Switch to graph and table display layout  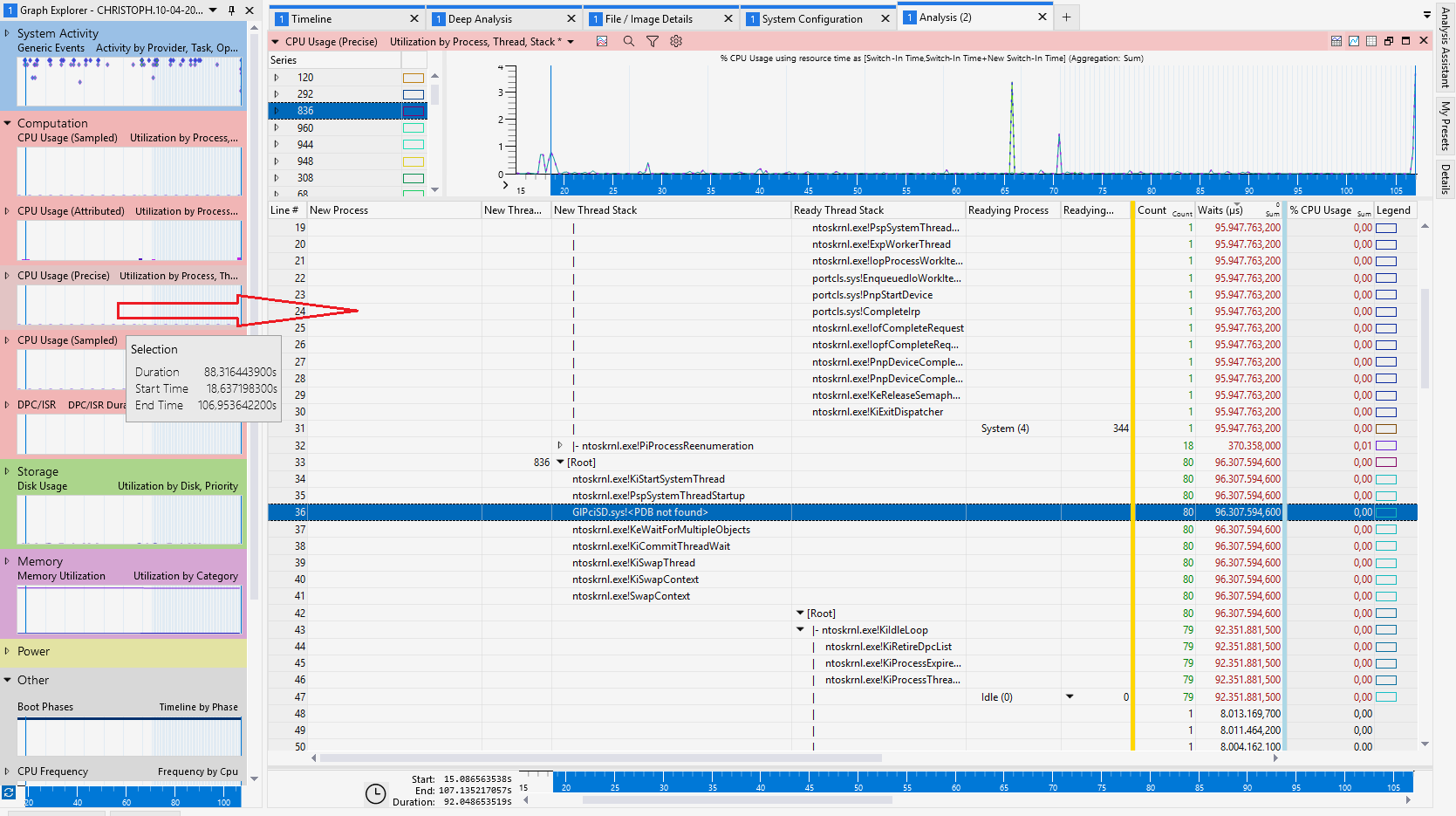(1336, 41)
